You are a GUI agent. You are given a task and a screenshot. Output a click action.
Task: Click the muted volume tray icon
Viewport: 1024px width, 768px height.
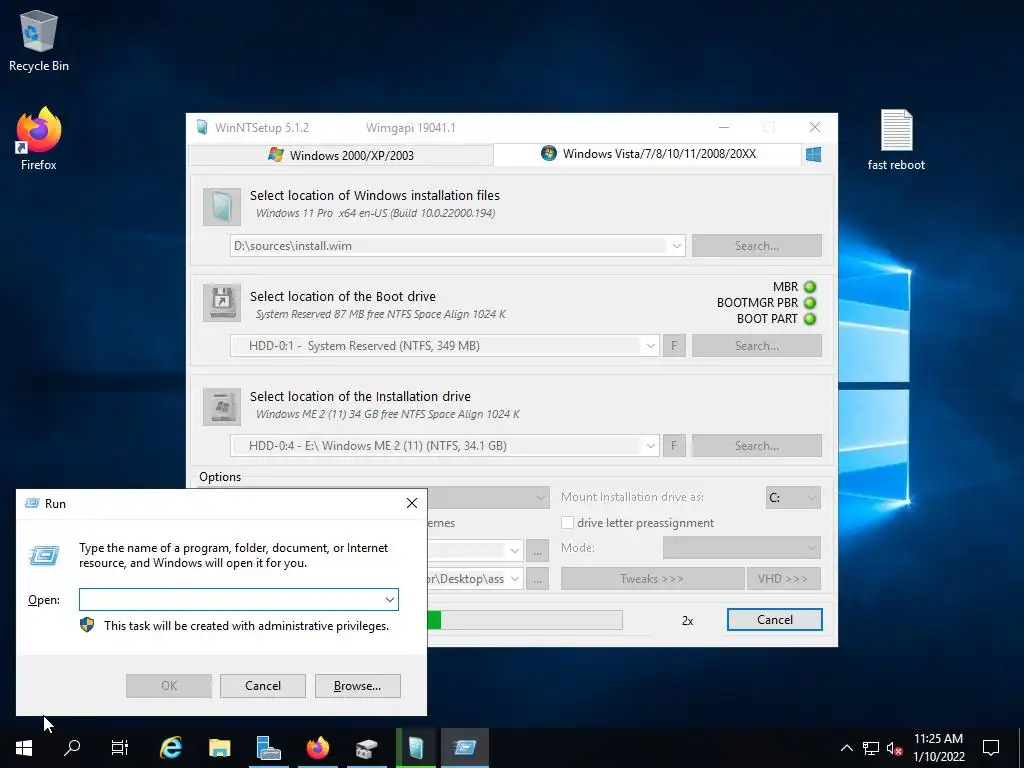894,748
